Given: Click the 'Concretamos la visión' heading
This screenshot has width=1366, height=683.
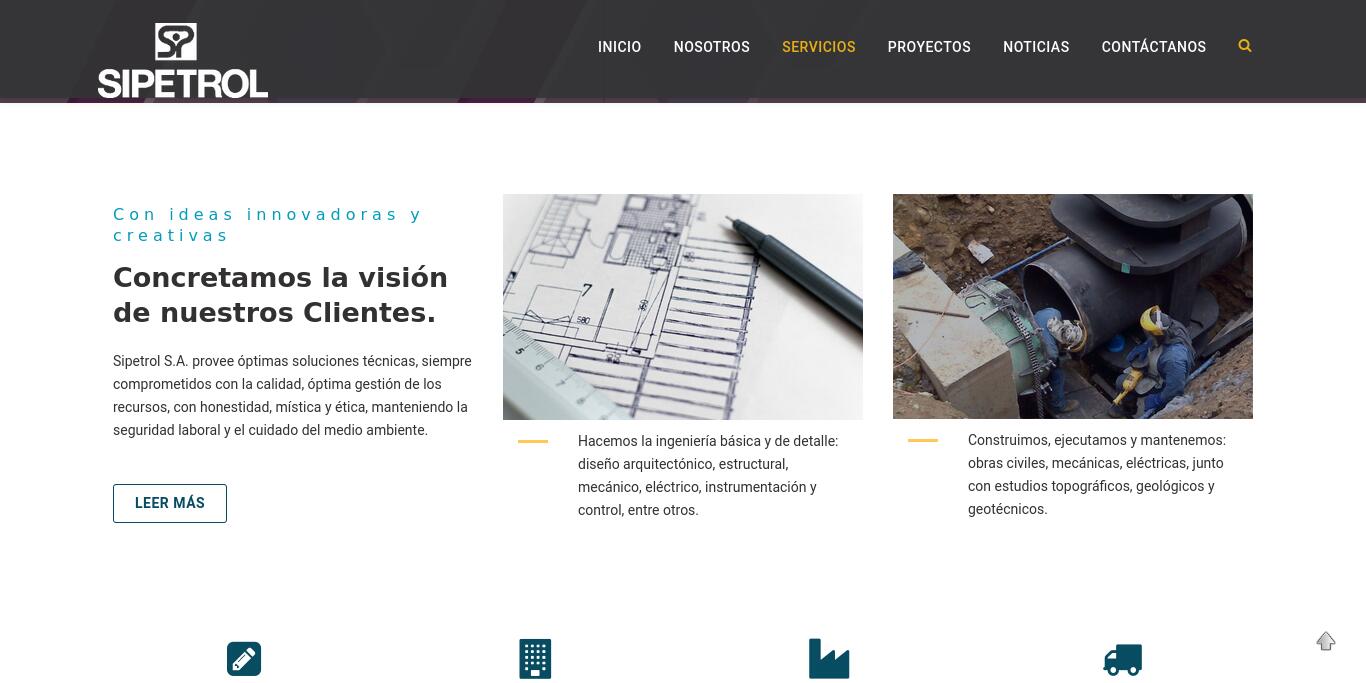Looking at the screenshot, I should point(281,295).
